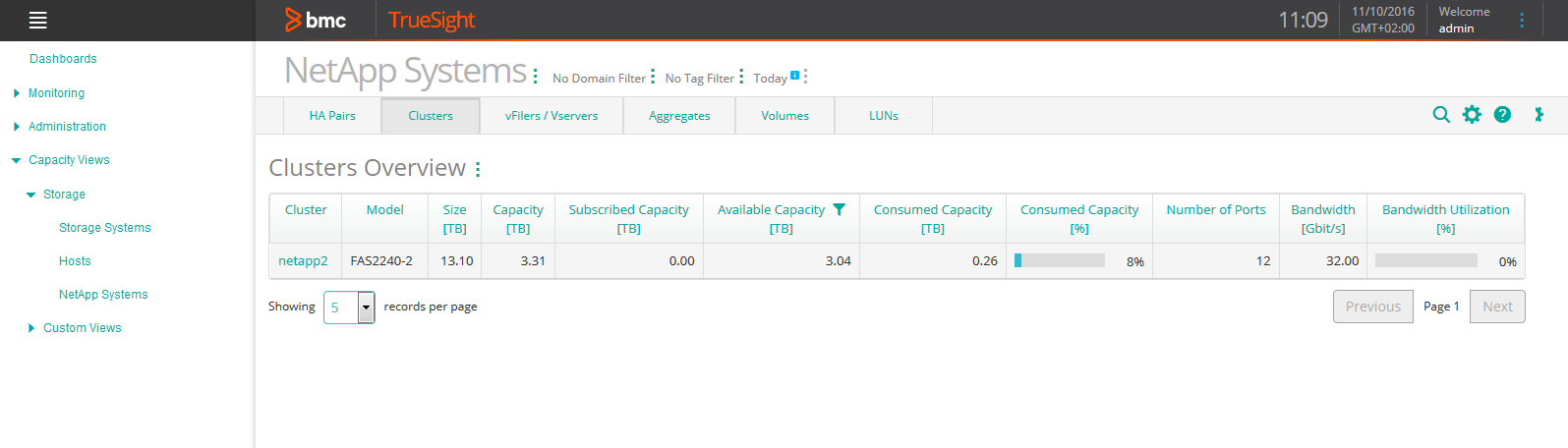Open NetApp Systems in the sidebar
The width and height of the screenshot is (1568, 448).
tap(103, 295)
